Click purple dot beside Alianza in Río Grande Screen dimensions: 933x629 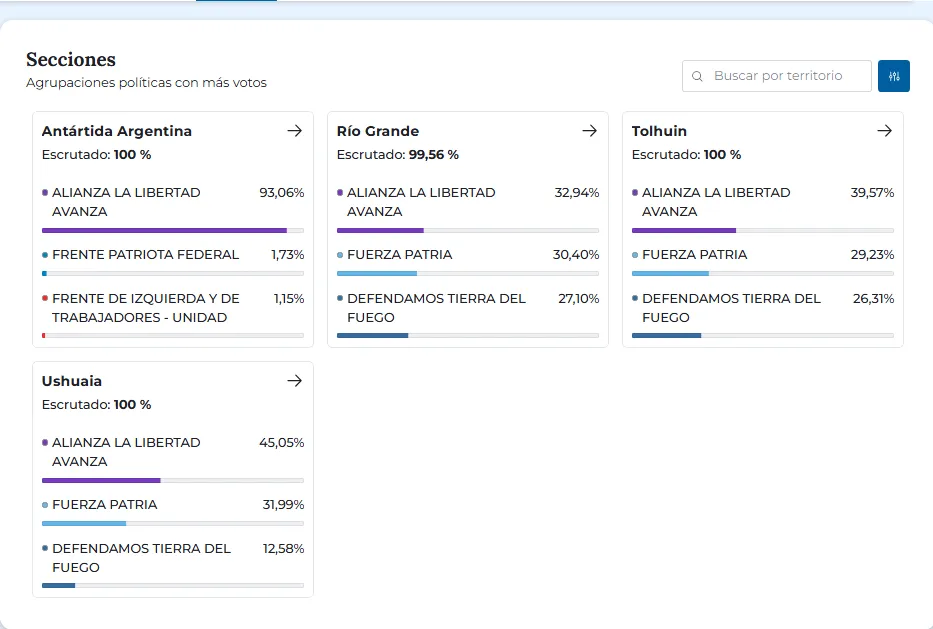click(x=340, y=192)
